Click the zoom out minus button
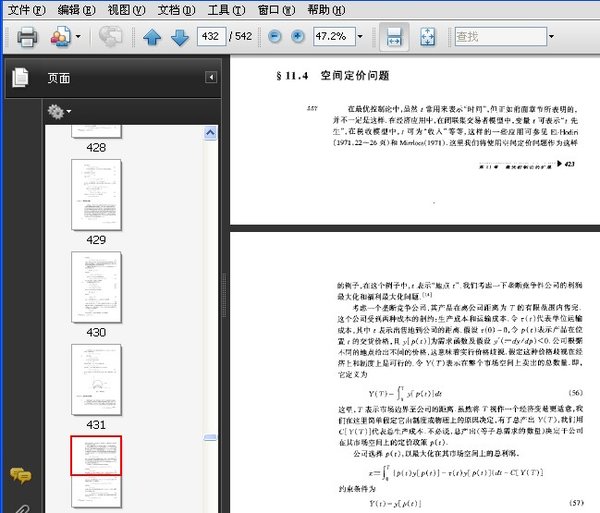This screenshot has width=600, height=513. click(275, 36)
